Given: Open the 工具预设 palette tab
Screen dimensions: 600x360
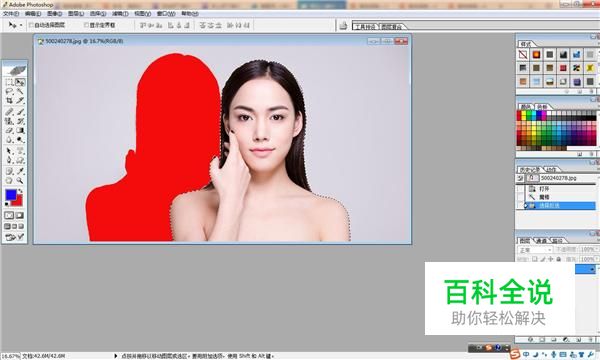Looking at the screenshot, I should click(x=365, y=27).
